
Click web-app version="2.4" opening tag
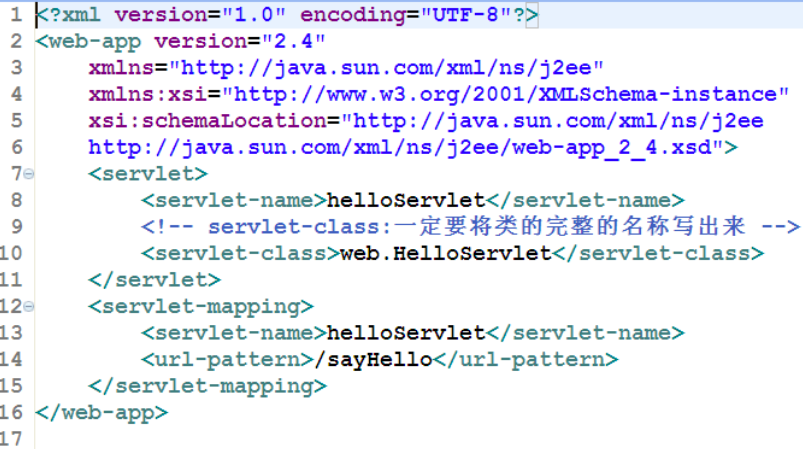(x=180, y=41)
